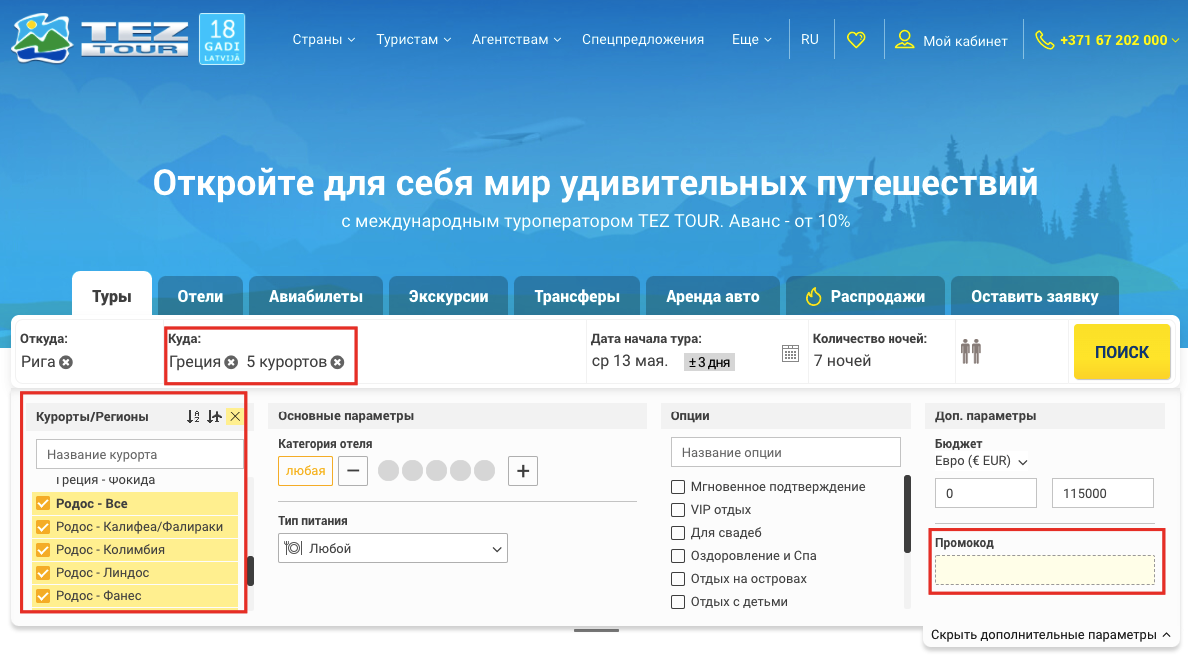
Task: Open the 7 ночей nights selector
Action: point(843,361)
